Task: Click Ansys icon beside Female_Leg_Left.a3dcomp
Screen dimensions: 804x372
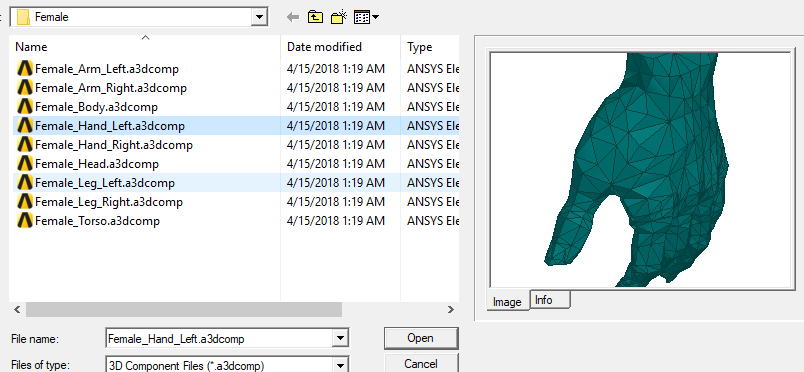Action: coord(25,183)
